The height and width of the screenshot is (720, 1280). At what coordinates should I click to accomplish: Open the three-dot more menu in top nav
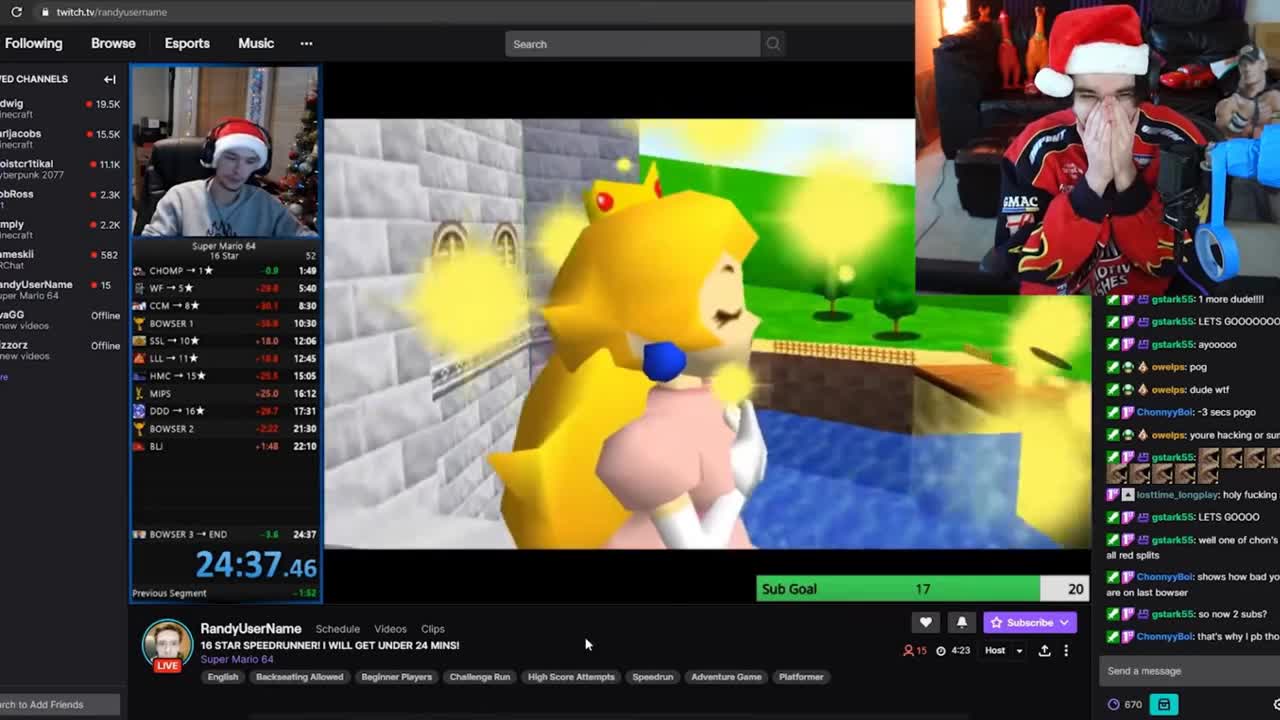click(306, 43)
